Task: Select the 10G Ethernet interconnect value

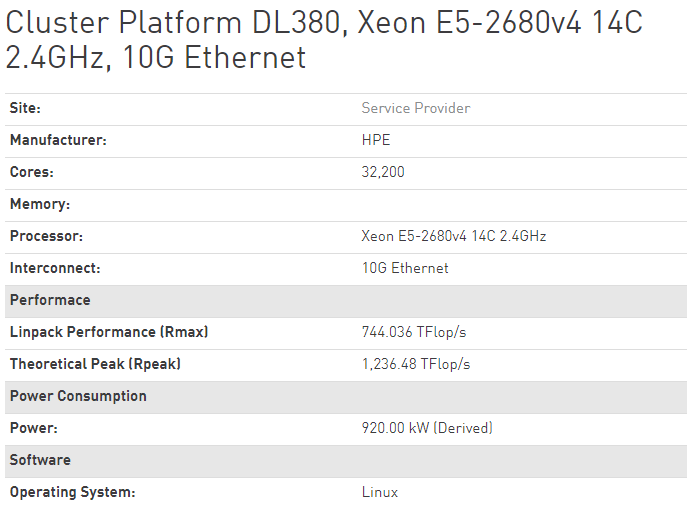Action: (x=405, y=268)
